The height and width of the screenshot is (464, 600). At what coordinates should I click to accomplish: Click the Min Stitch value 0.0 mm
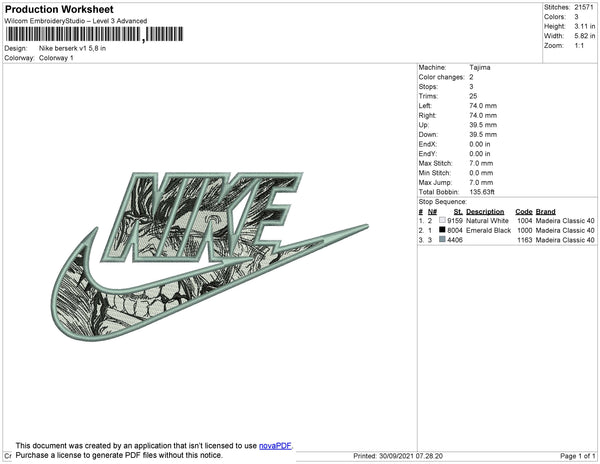(x=481, y=173)
